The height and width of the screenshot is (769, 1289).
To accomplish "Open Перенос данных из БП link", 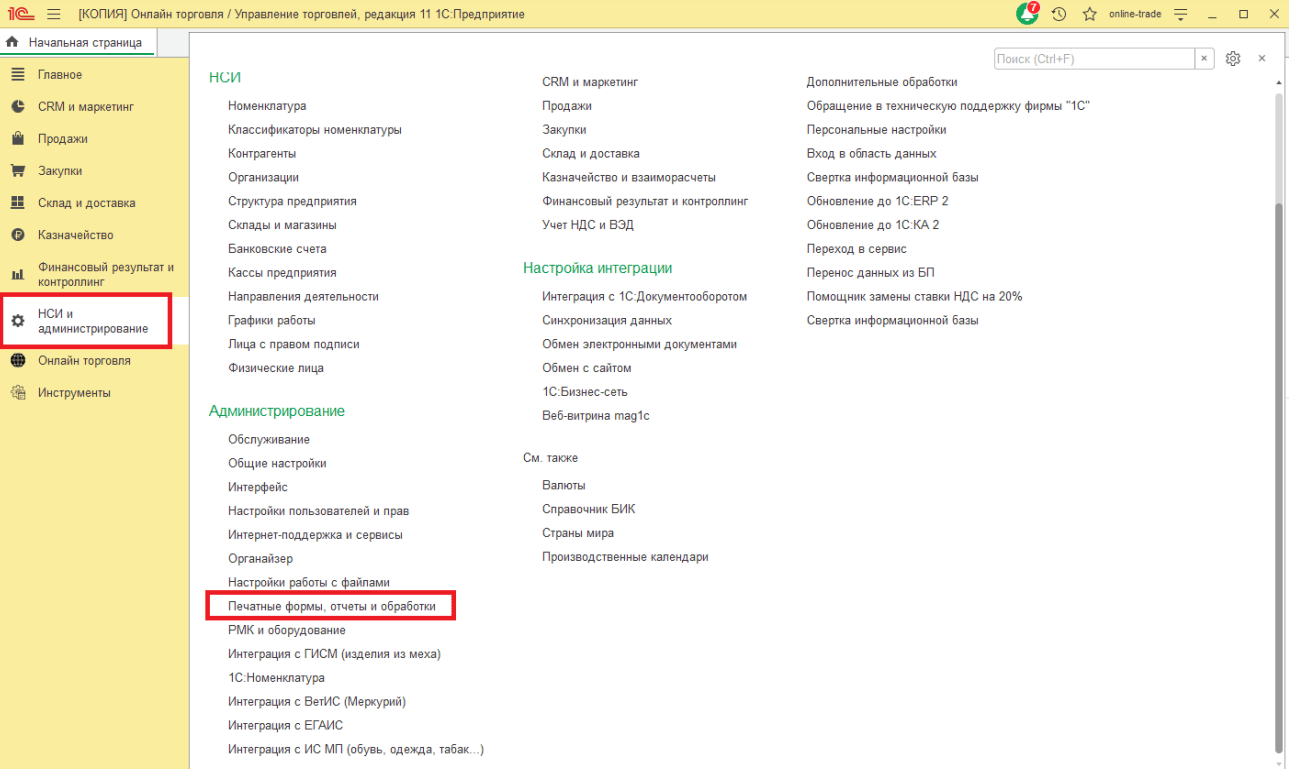I will pos(871,273).
